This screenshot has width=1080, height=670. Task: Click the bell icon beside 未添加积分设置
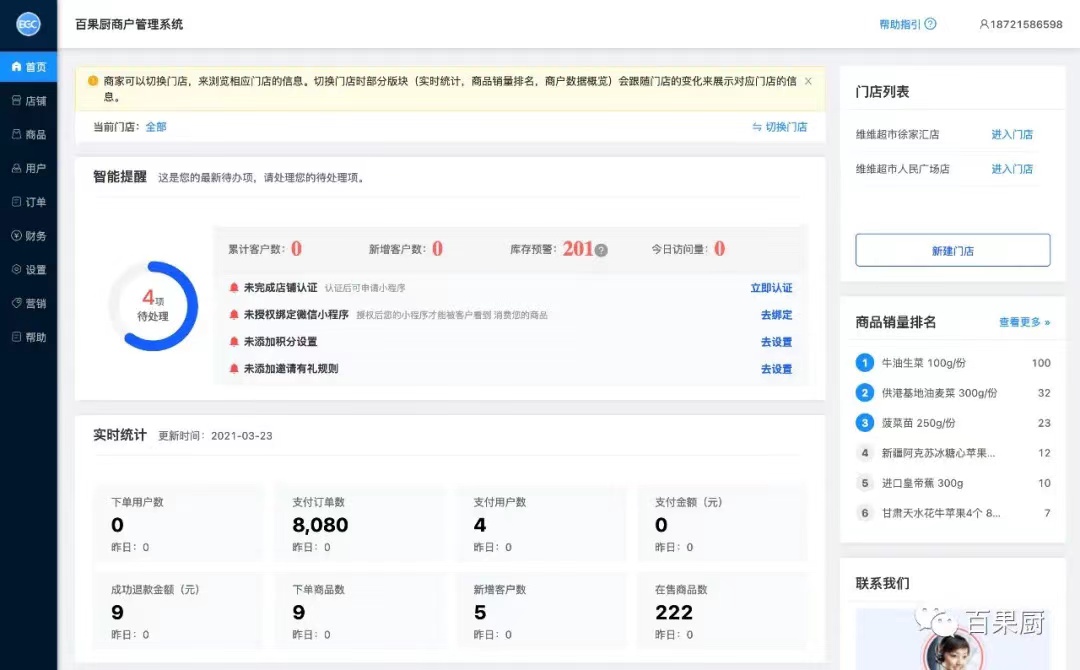coord(234,342)
